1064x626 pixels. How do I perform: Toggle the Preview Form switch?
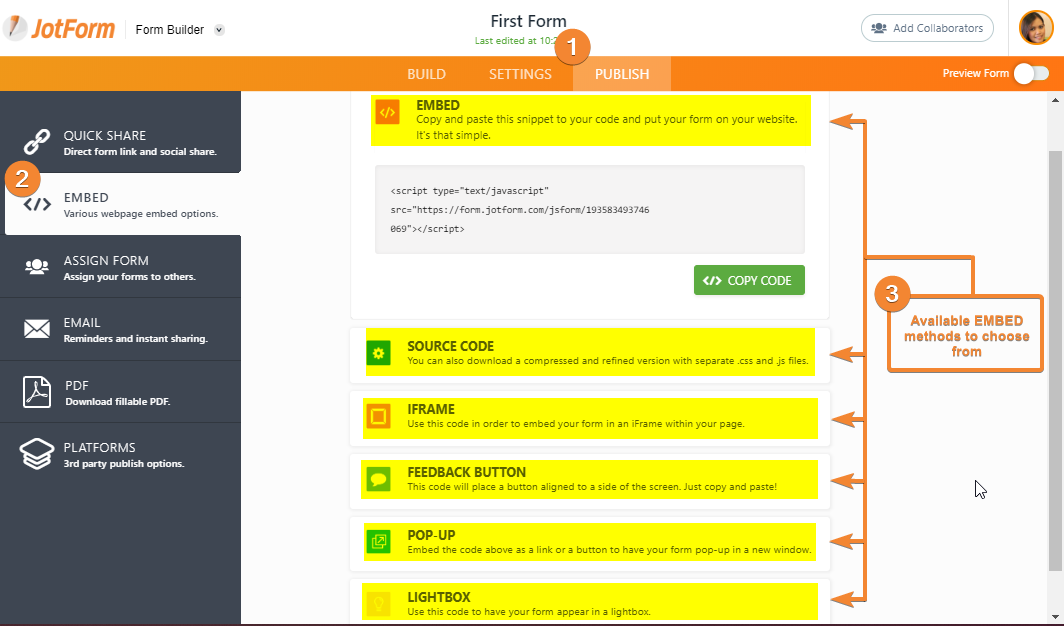1031,73
